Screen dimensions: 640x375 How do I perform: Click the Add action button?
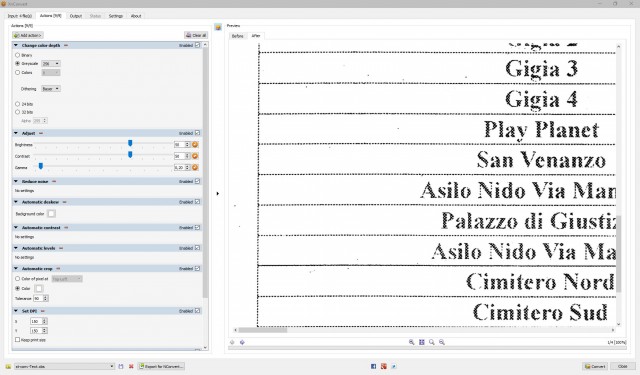click(28, 36)
